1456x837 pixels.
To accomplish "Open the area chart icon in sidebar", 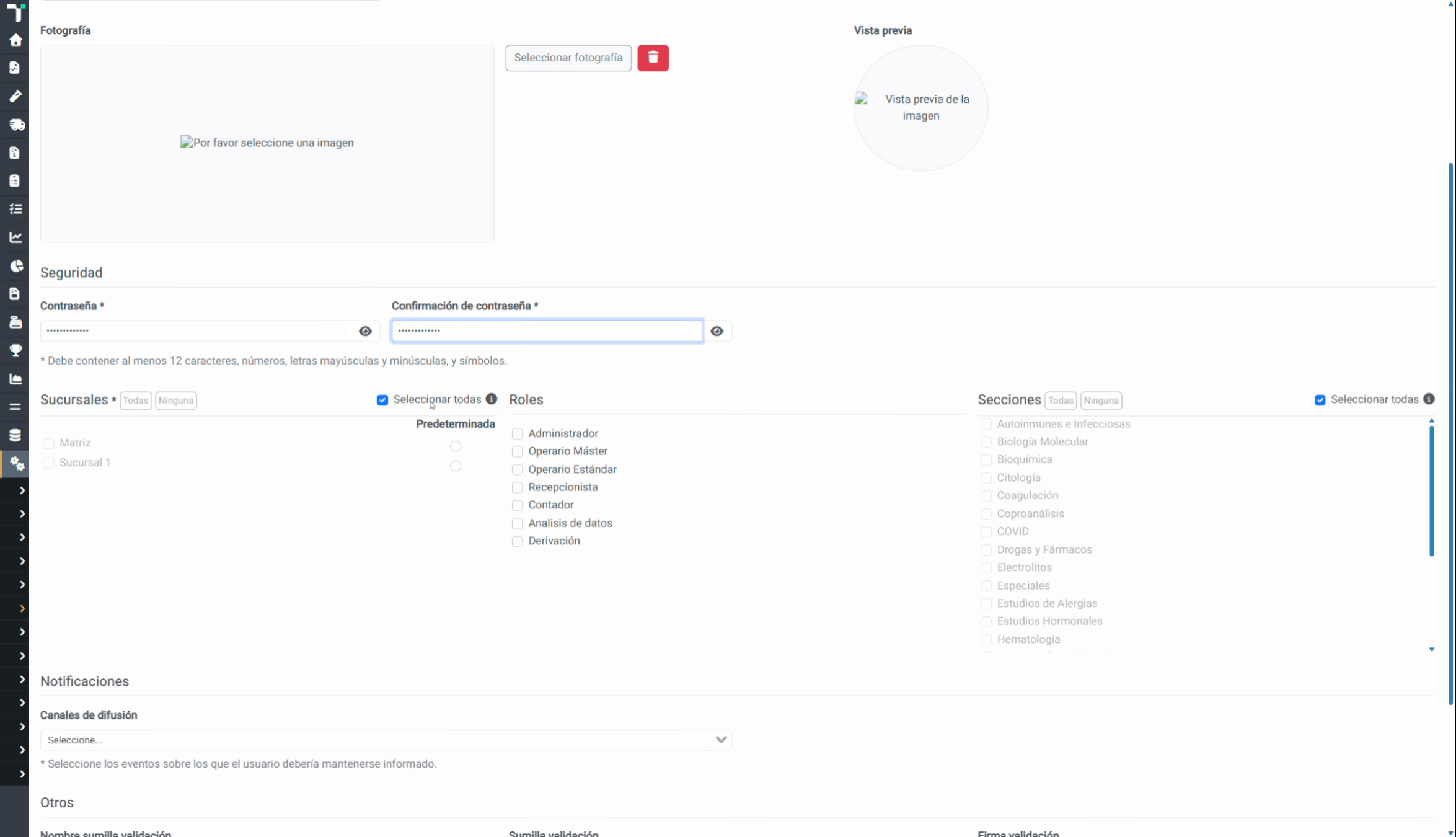I will tap(15, 379).
